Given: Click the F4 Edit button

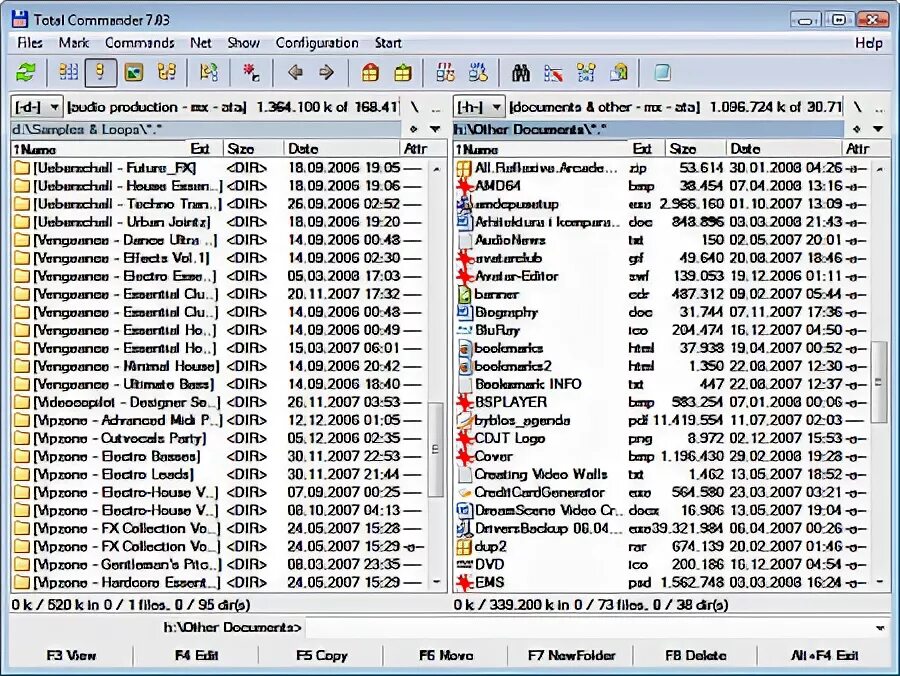Looking at the screenshot, I should [196, 655].
